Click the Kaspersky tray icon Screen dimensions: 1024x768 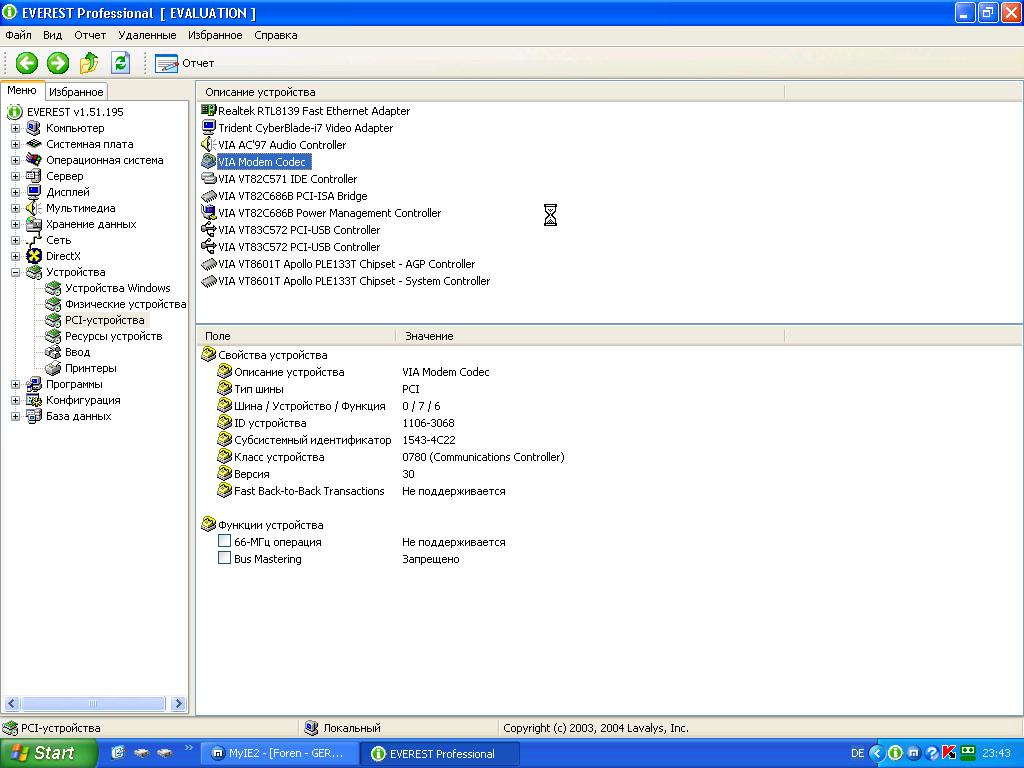949,753
